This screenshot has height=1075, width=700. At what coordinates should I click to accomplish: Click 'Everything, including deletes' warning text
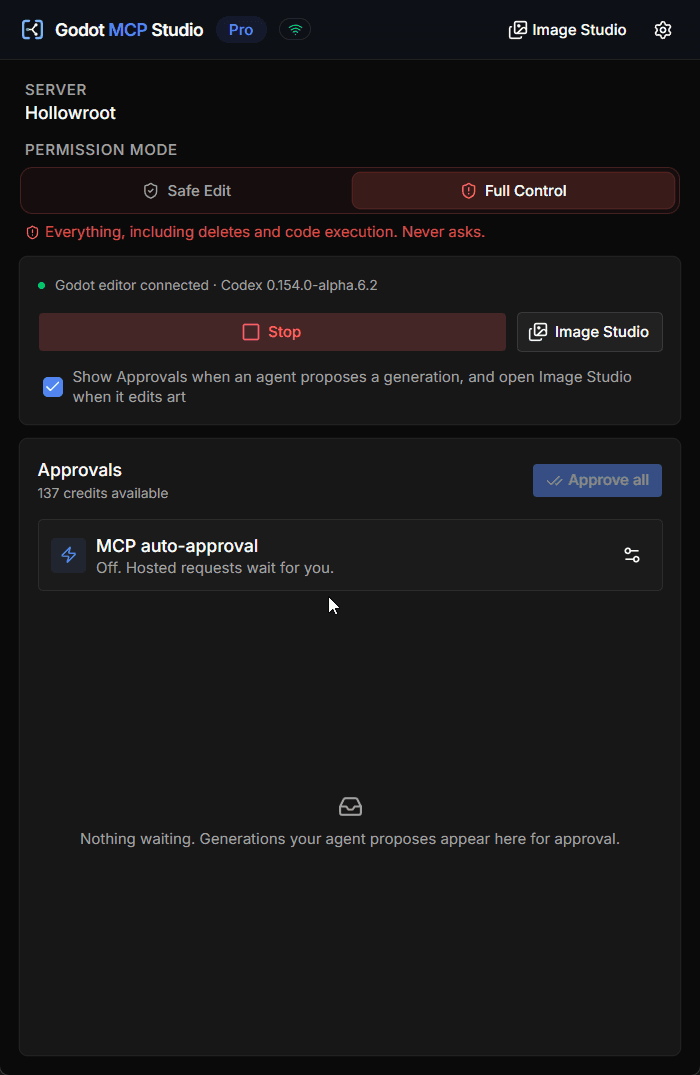265,232
